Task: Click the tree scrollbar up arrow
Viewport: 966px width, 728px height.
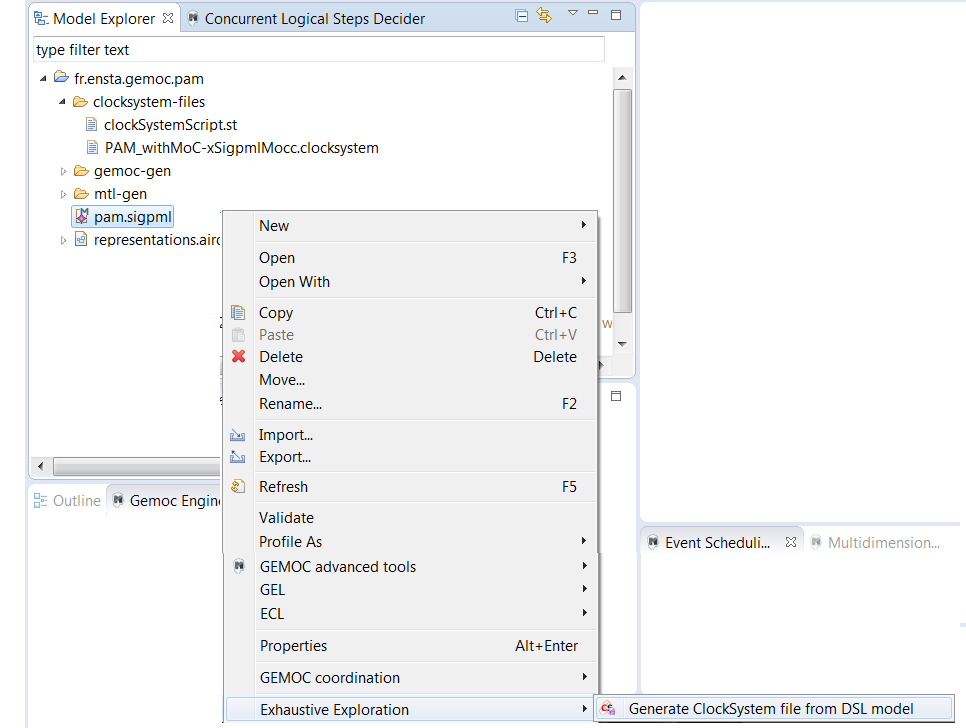Action: 622,78
